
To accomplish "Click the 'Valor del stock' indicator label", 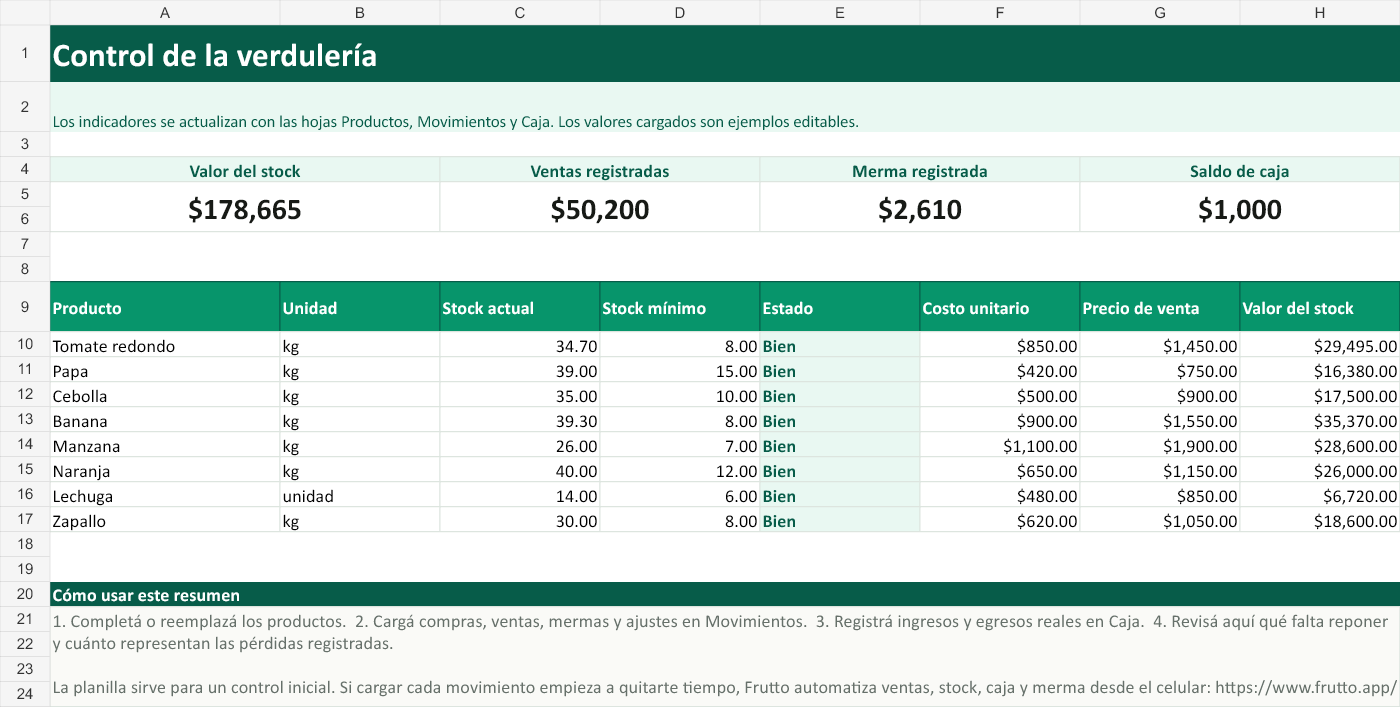I will click(245, 171).
